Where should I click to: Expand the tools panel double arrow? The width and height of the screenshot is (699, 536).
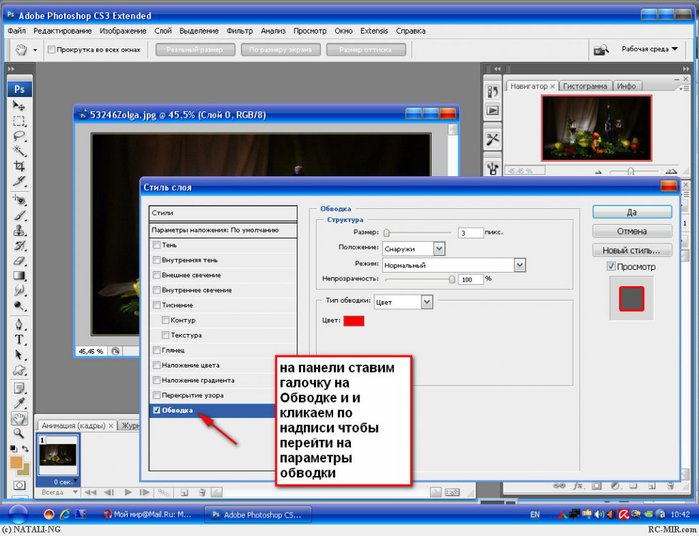pos(11,69)
